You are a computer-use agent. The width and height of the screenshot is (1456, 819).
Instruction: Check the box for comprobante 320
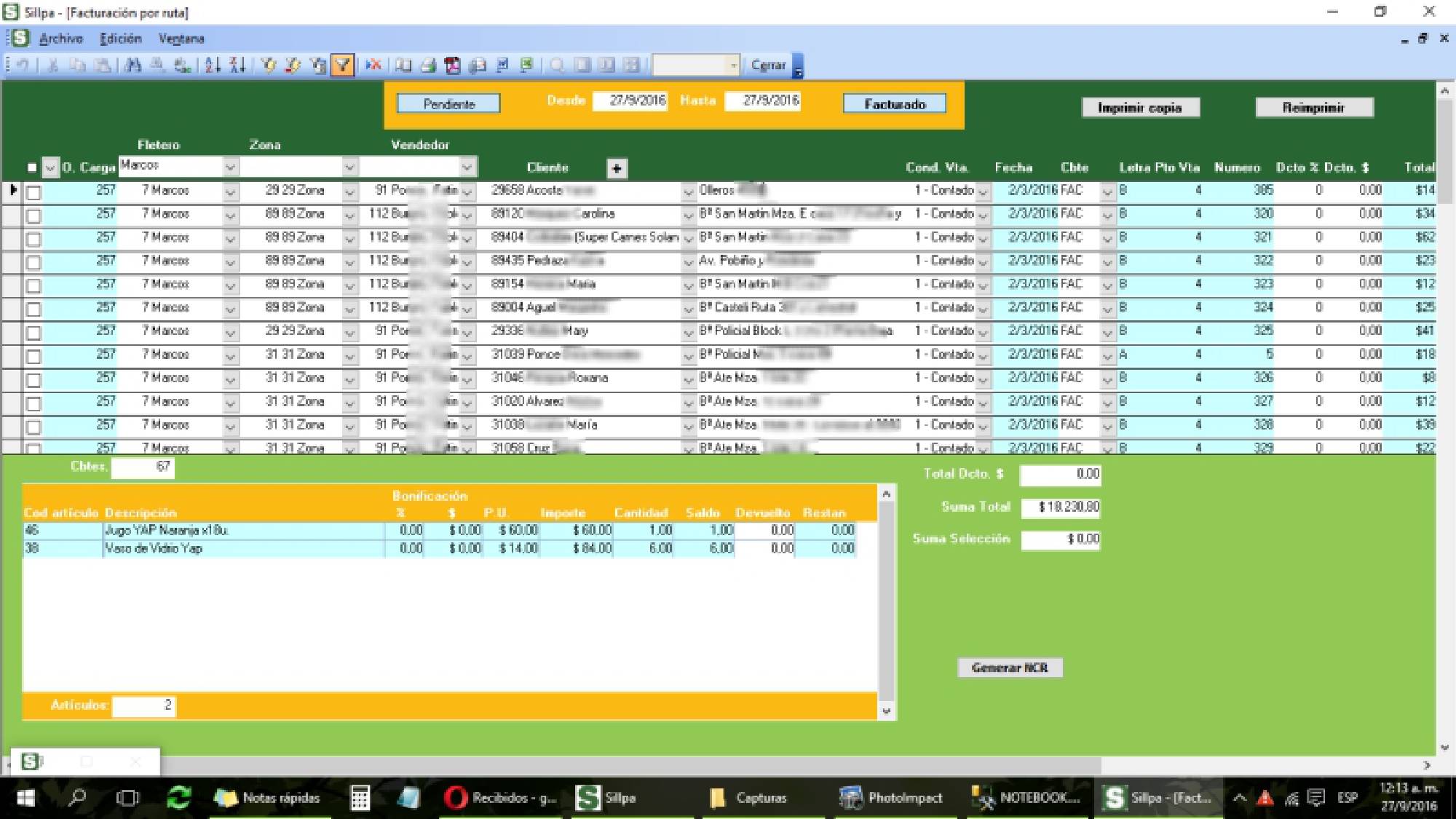pos(33,216)
